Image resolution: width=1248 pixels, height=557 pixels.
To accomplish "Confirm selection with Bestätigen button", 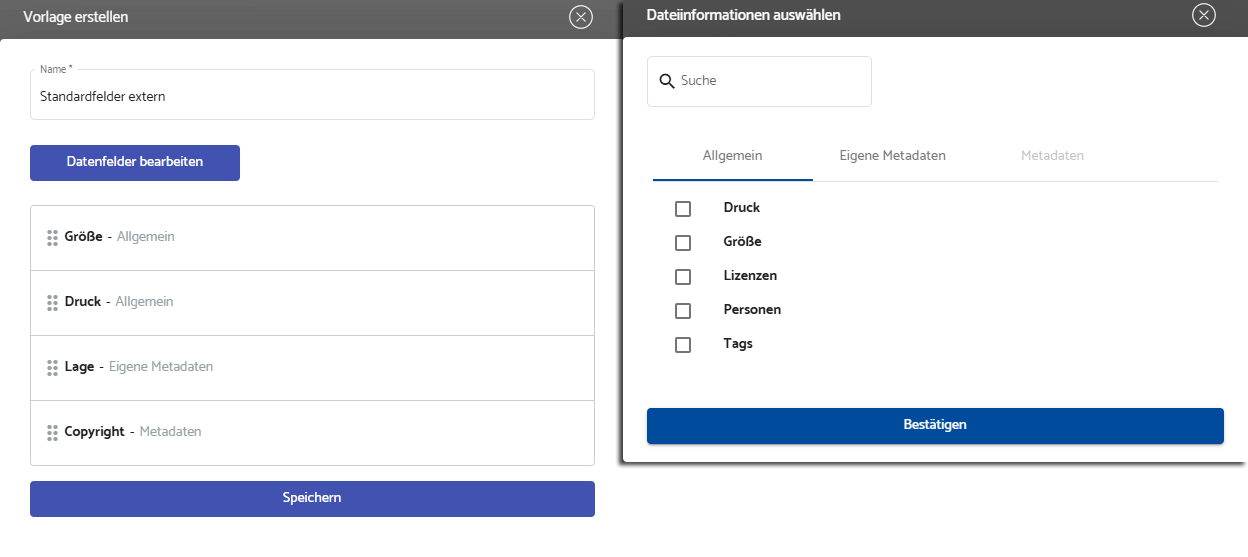I will 935,425.
